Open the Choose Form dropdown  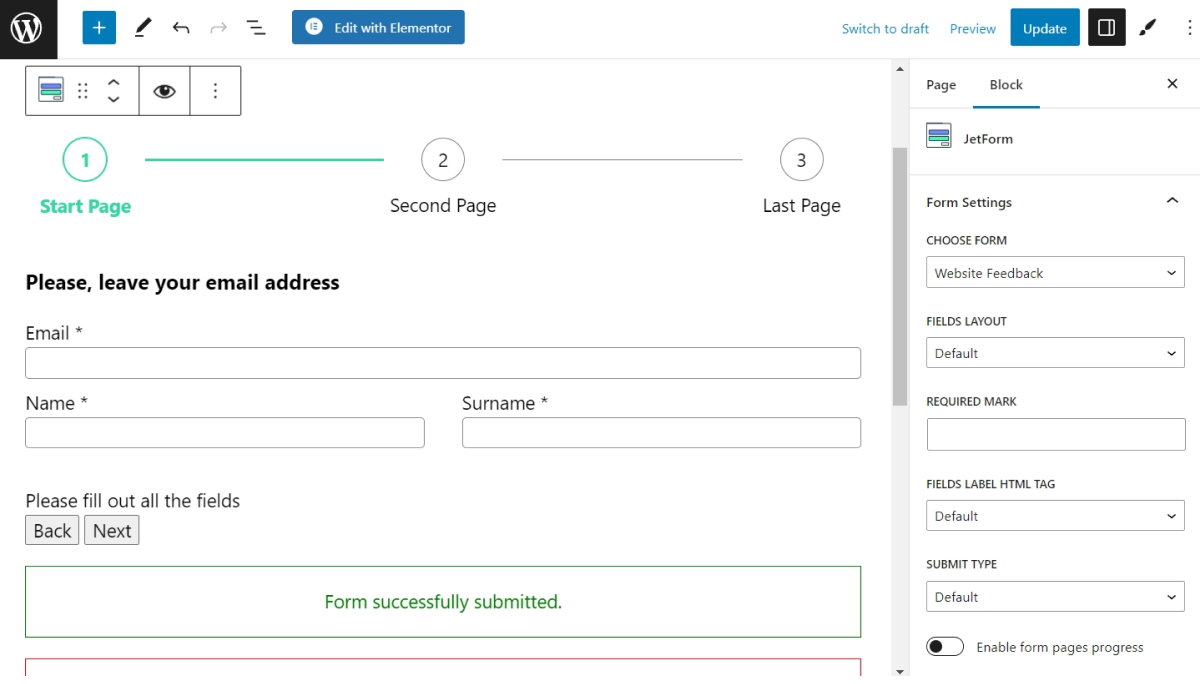click(x=1055, y=272)
